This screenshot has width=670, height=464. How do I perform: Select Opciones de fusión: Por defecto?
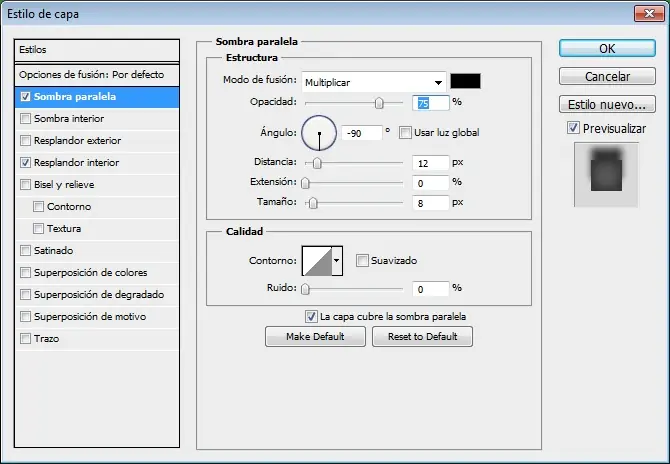97,75
